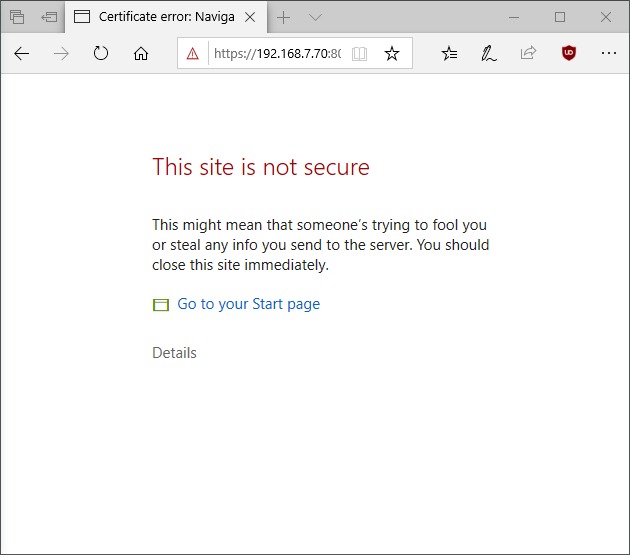Image resolution: width=630 pixels, height=555 pixels.
Task: Open the Favorites hub
Action: pyautogui.click(x=450, y=54)
